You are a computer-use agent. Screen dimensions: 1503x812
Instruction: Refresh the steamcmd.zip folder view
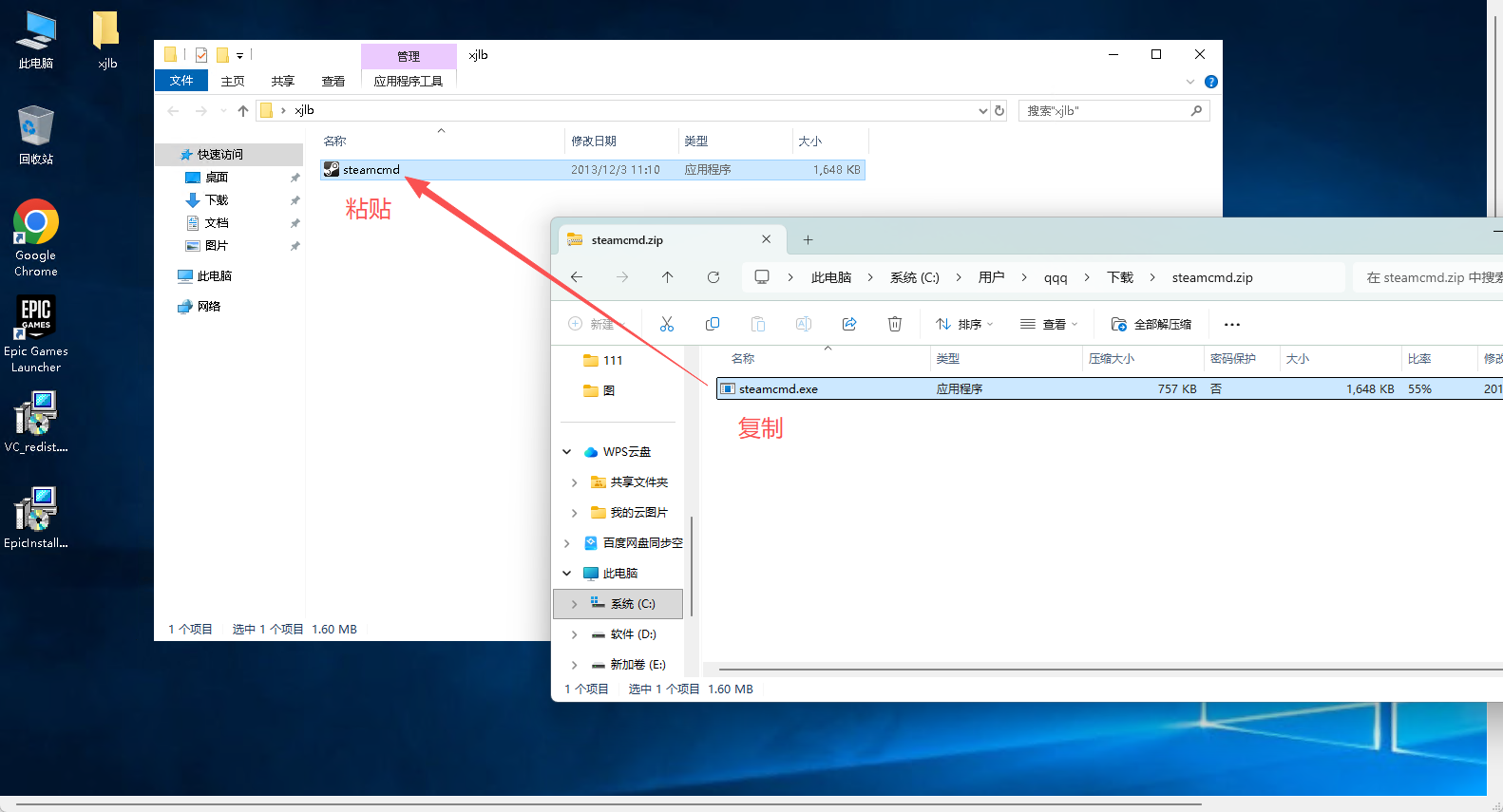[713, 277]
